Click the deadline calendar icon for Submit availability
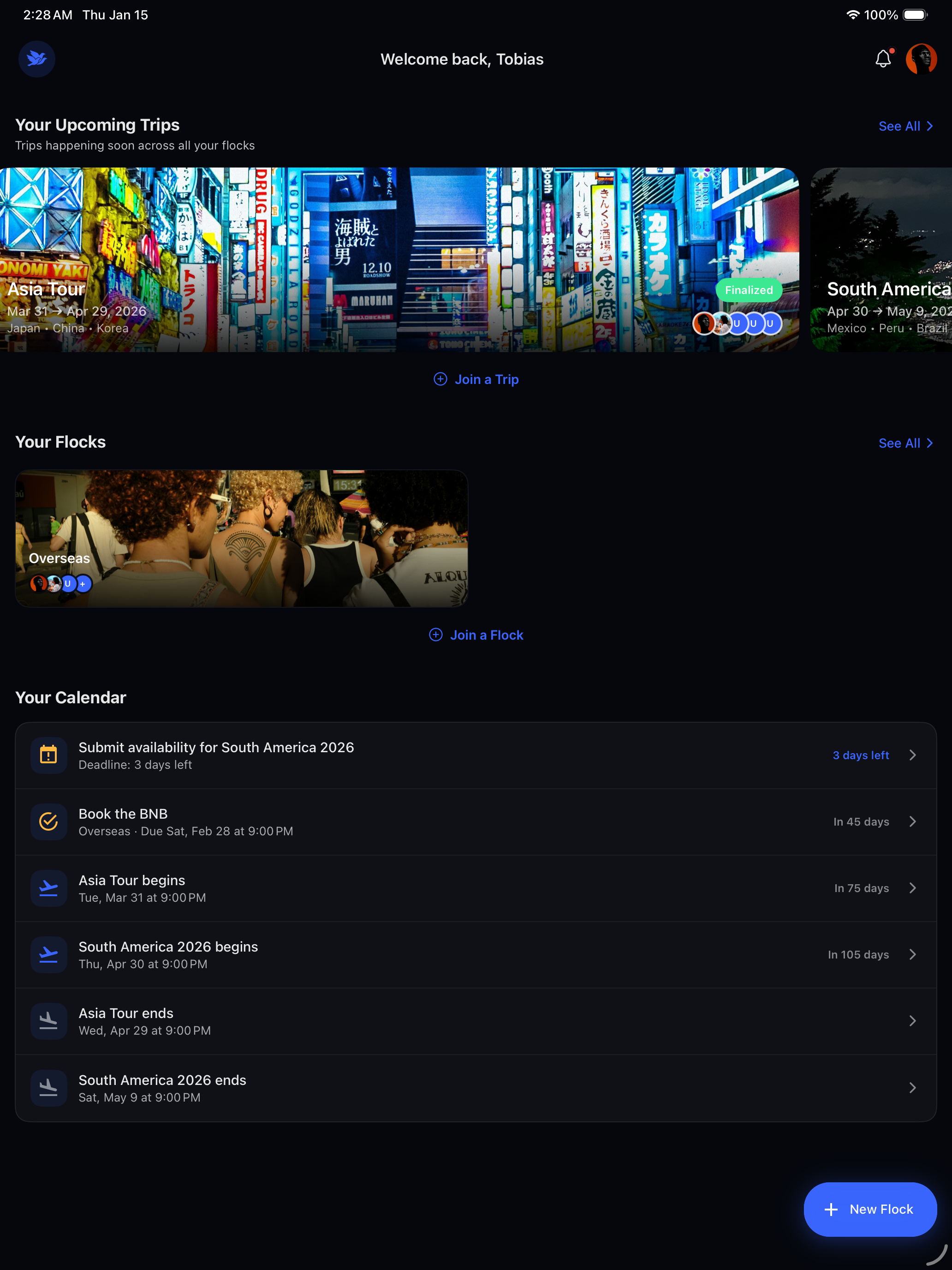952x1270 pixels. (49, 755)
